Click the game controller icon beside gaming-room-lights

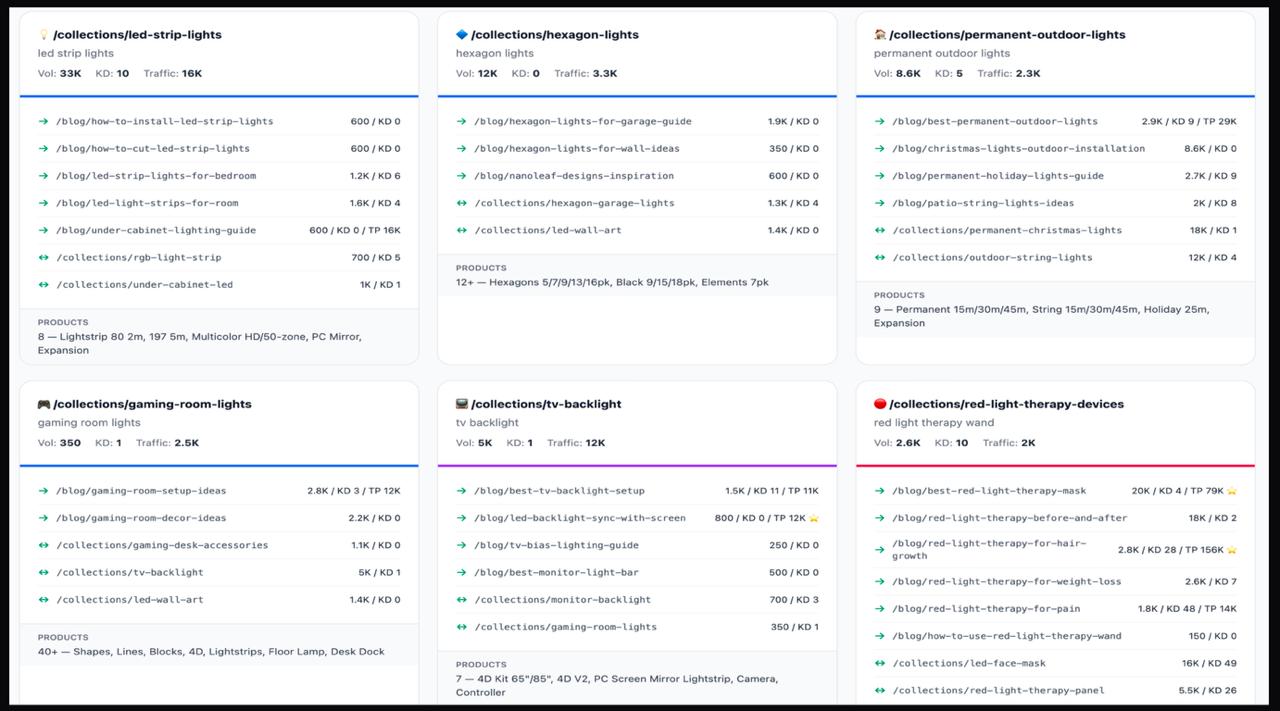(x=43, y=404)
